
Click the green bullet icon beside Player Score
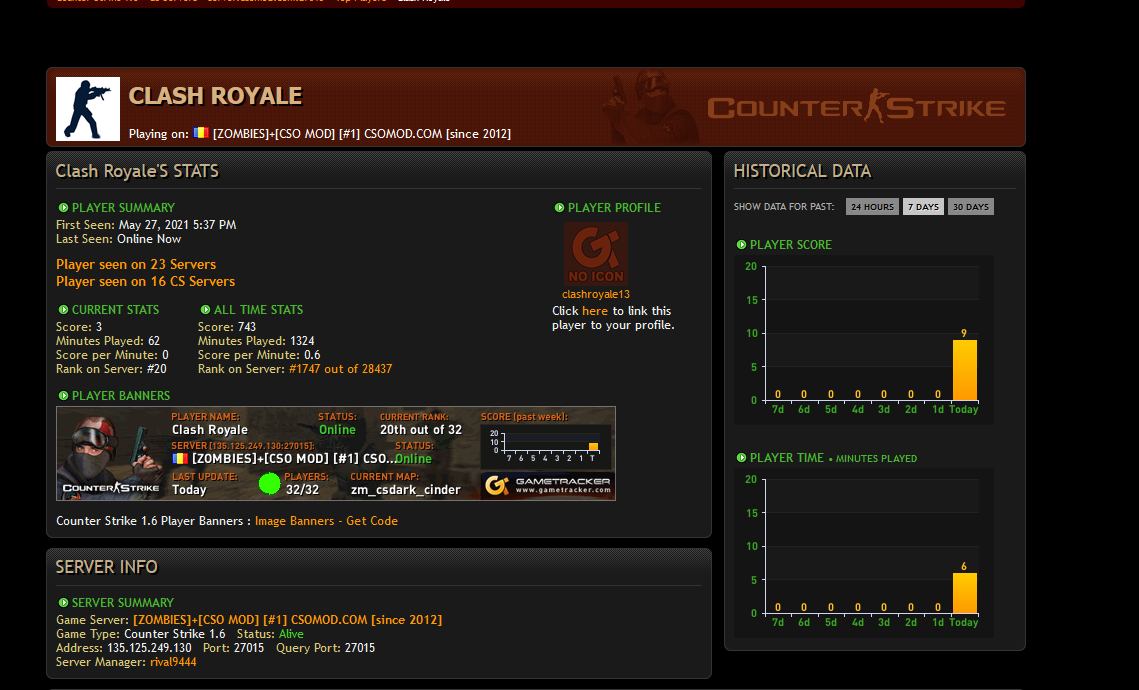tap(741, 245)
